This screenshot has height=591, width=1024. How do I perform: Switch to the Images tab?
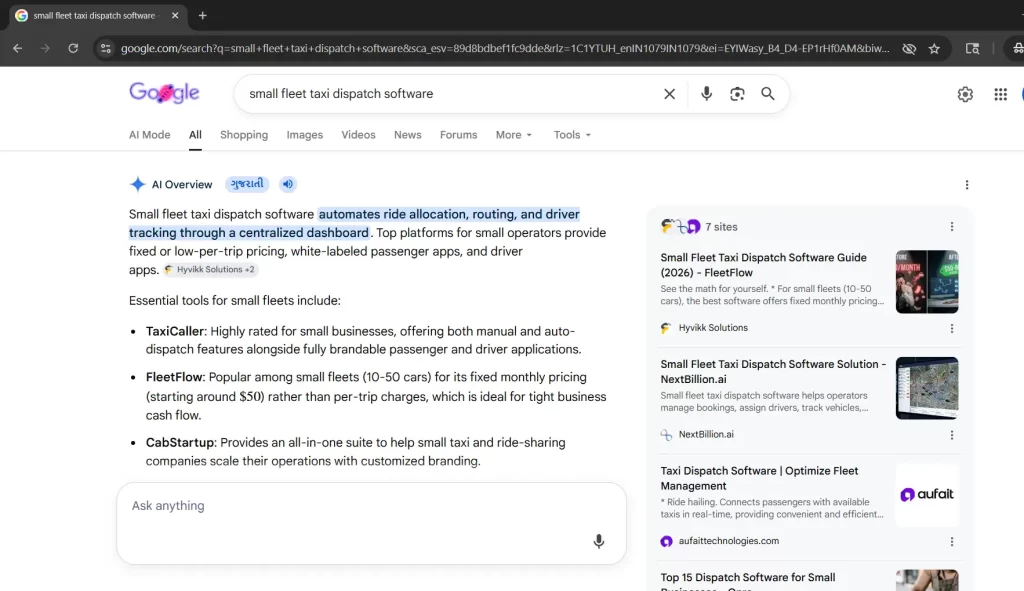point(304,135)
